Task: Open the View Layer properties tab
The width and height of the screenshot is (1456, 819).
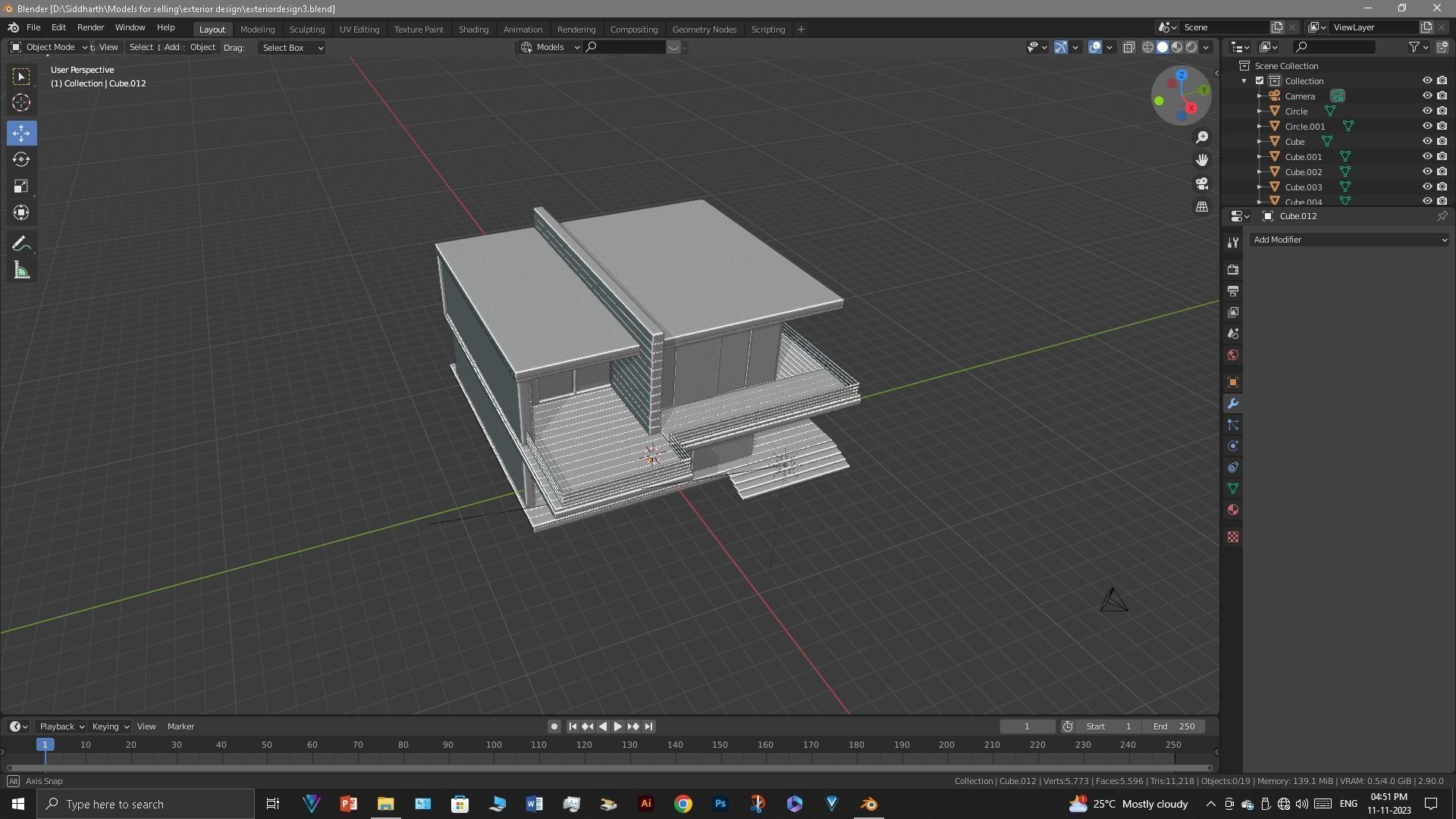Action: pyautogui.click(x=1233, y=312)
